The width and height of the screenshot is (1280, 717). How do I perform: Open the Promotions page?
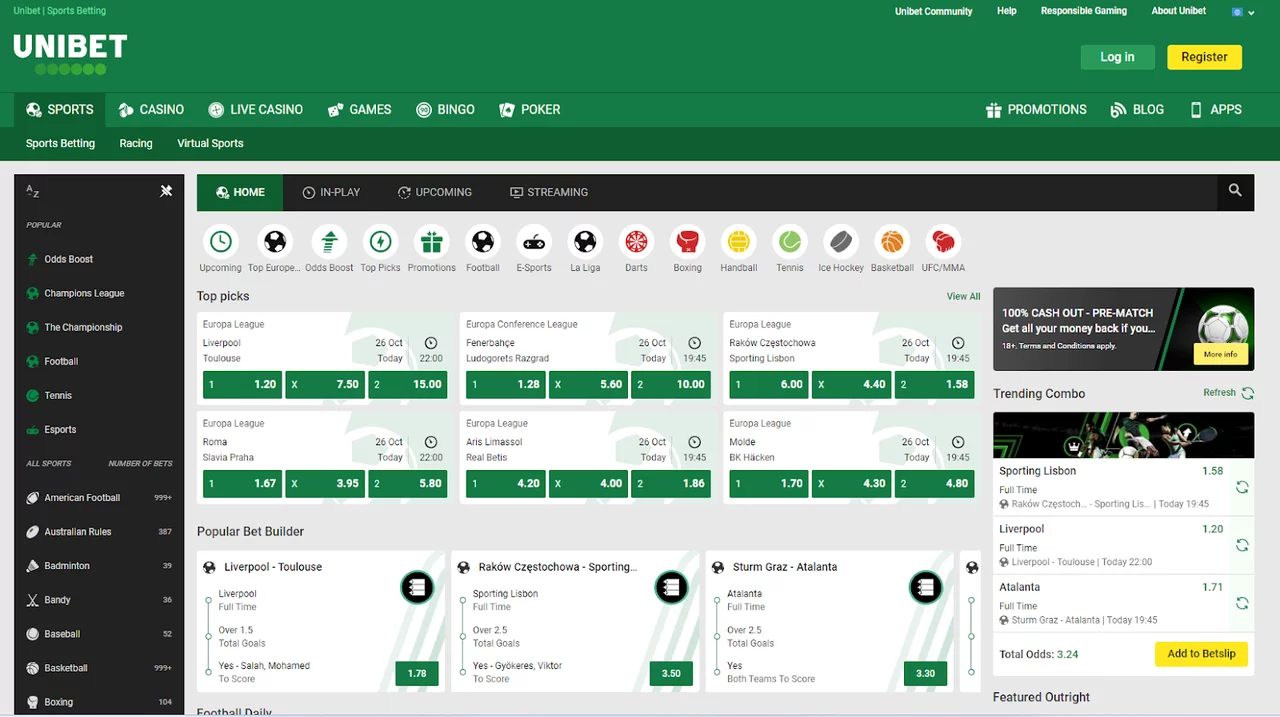[1036, 110]
